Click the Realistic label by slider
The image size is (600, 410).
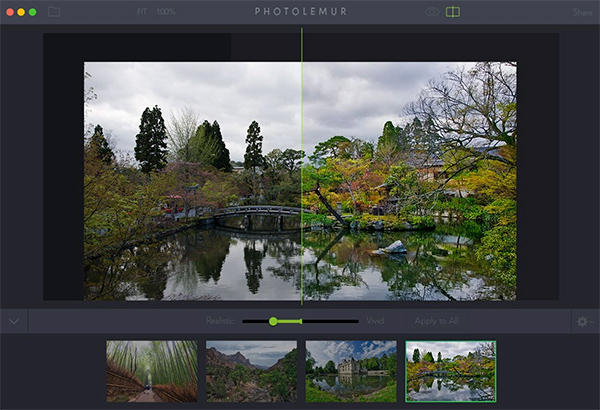tap(220, 321)
